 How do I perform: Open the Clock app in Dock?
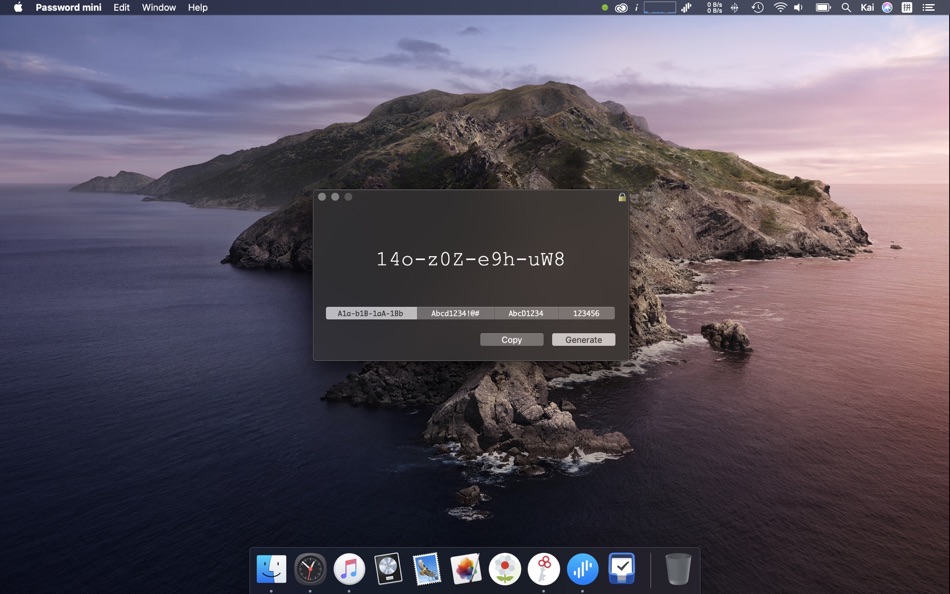click(x=310, y=569)
